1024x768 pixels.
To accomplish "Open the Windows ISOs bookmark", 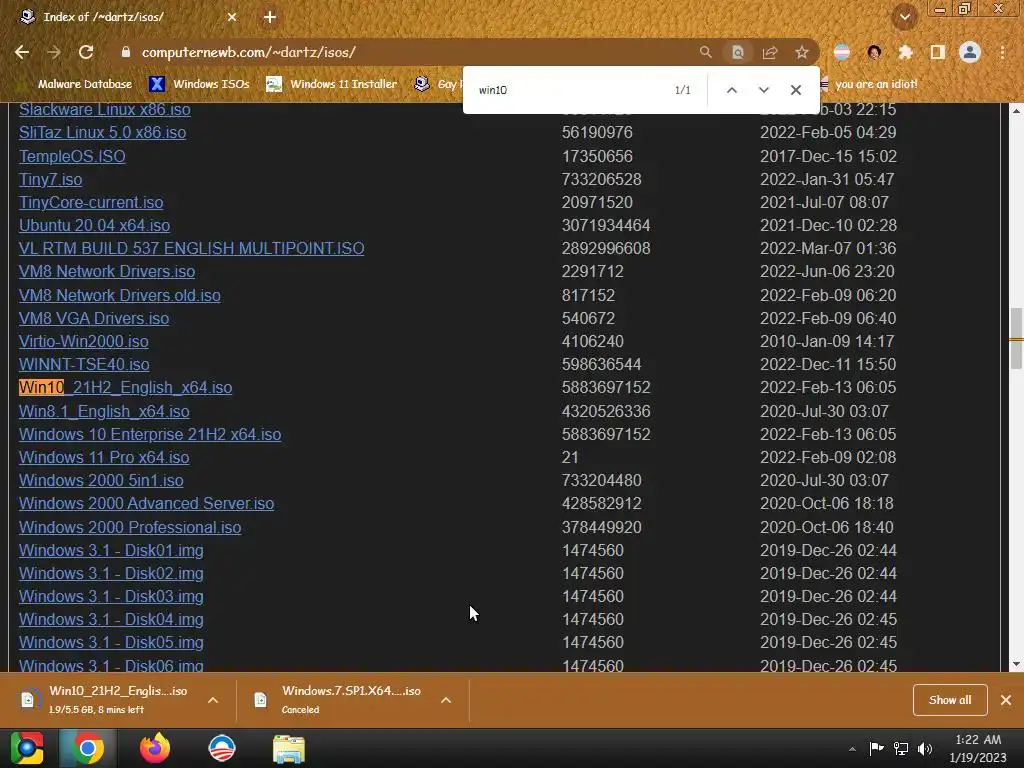I will pyautogui.click(x=199, y=84).
